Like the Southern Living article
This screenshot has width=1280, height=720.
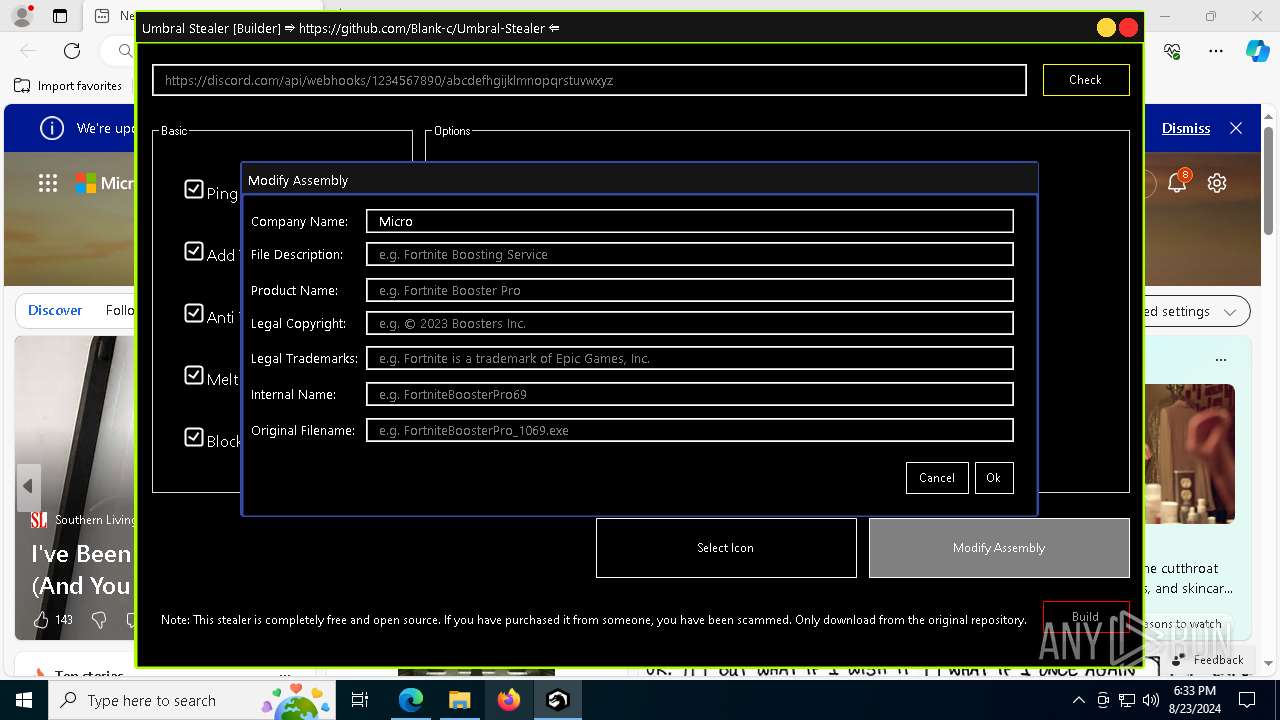pos(41,620)
